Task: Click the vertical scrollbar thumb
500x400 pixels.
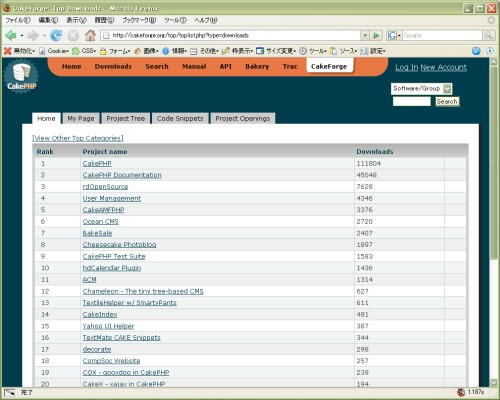Action: (494, 163)
